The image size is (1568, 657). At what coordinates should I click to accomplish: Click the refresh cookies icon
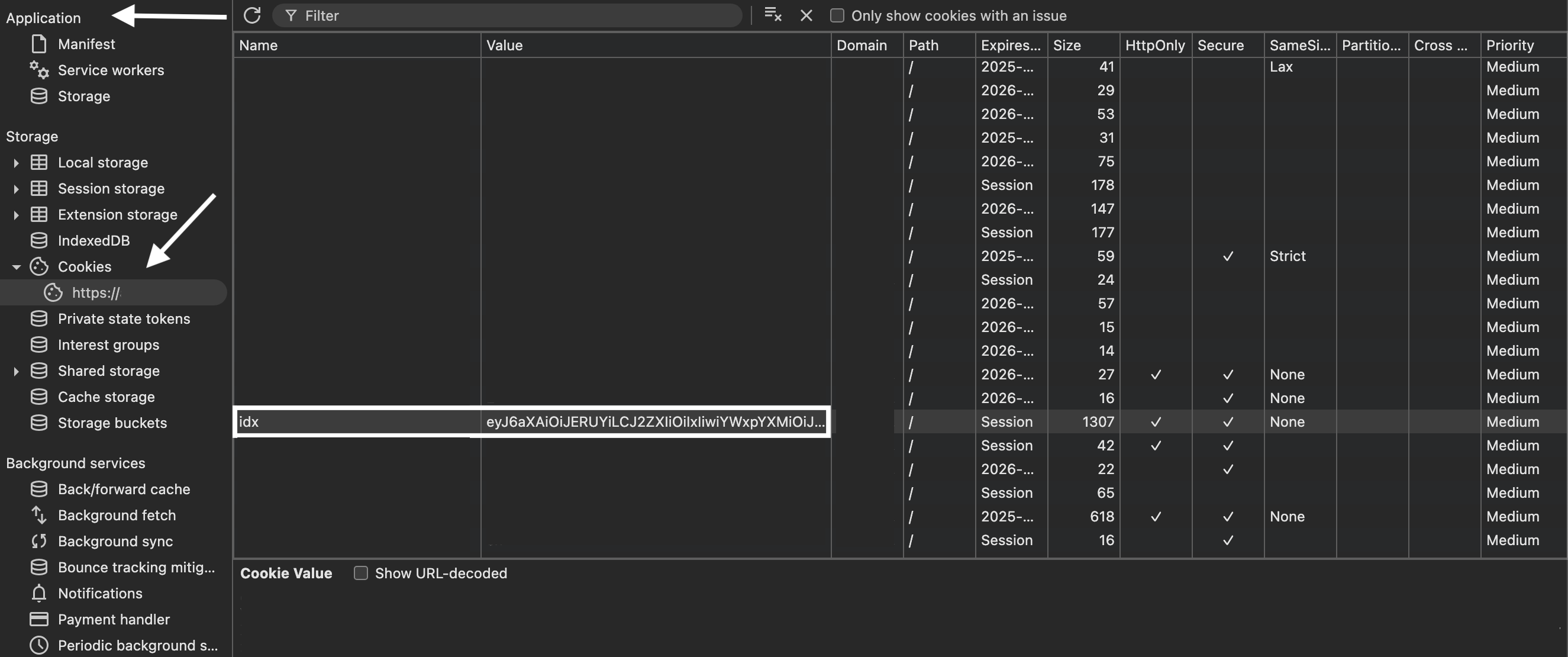click(252, 15)
